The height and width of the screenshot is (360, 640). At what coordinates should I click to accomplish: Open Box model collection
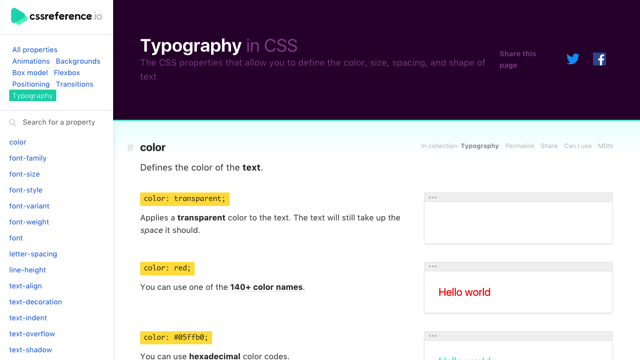30,73
